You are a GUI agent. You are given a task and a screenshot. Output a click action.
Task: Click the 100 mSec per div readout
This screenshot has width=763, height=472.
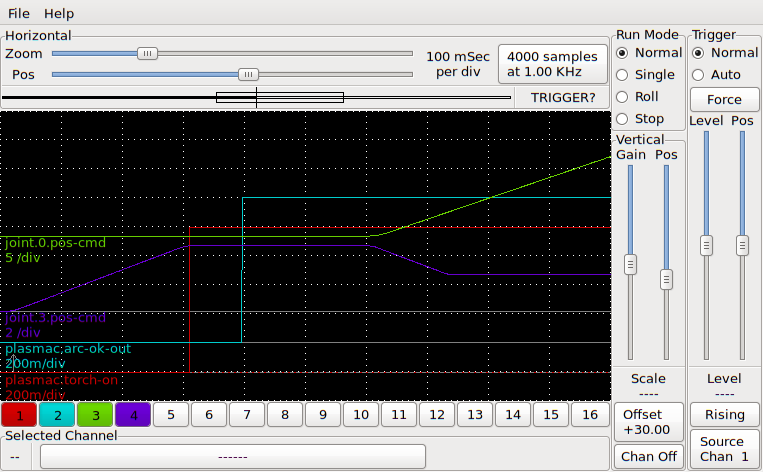(458, 64)
